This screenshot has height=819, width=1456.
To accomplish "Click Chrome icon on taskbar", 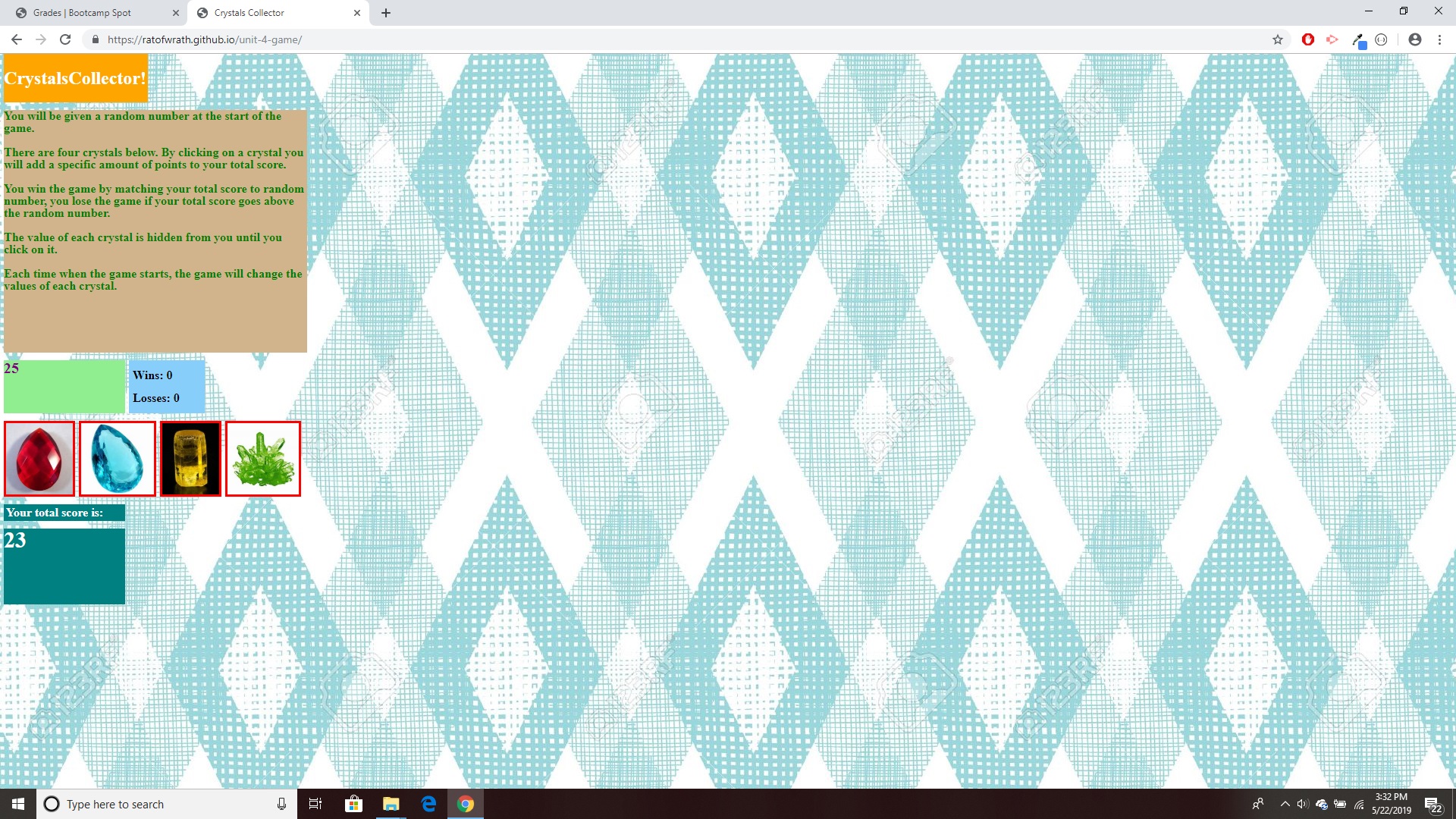I will tap(466, 804).
